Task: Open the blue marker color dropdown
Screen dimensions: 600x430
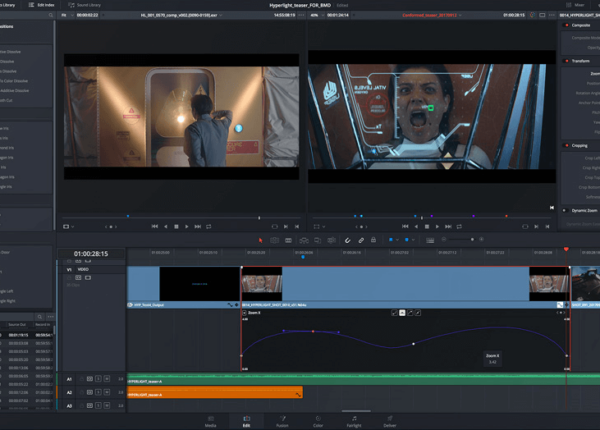Action: (x=413, y=240)
